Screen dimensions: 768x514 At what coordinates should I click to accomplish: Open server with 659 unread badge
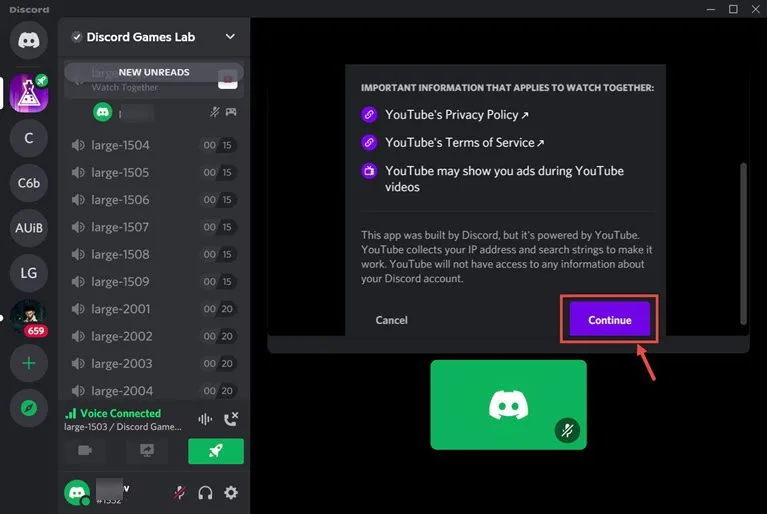pyautogui.click(x=29, y=318)
